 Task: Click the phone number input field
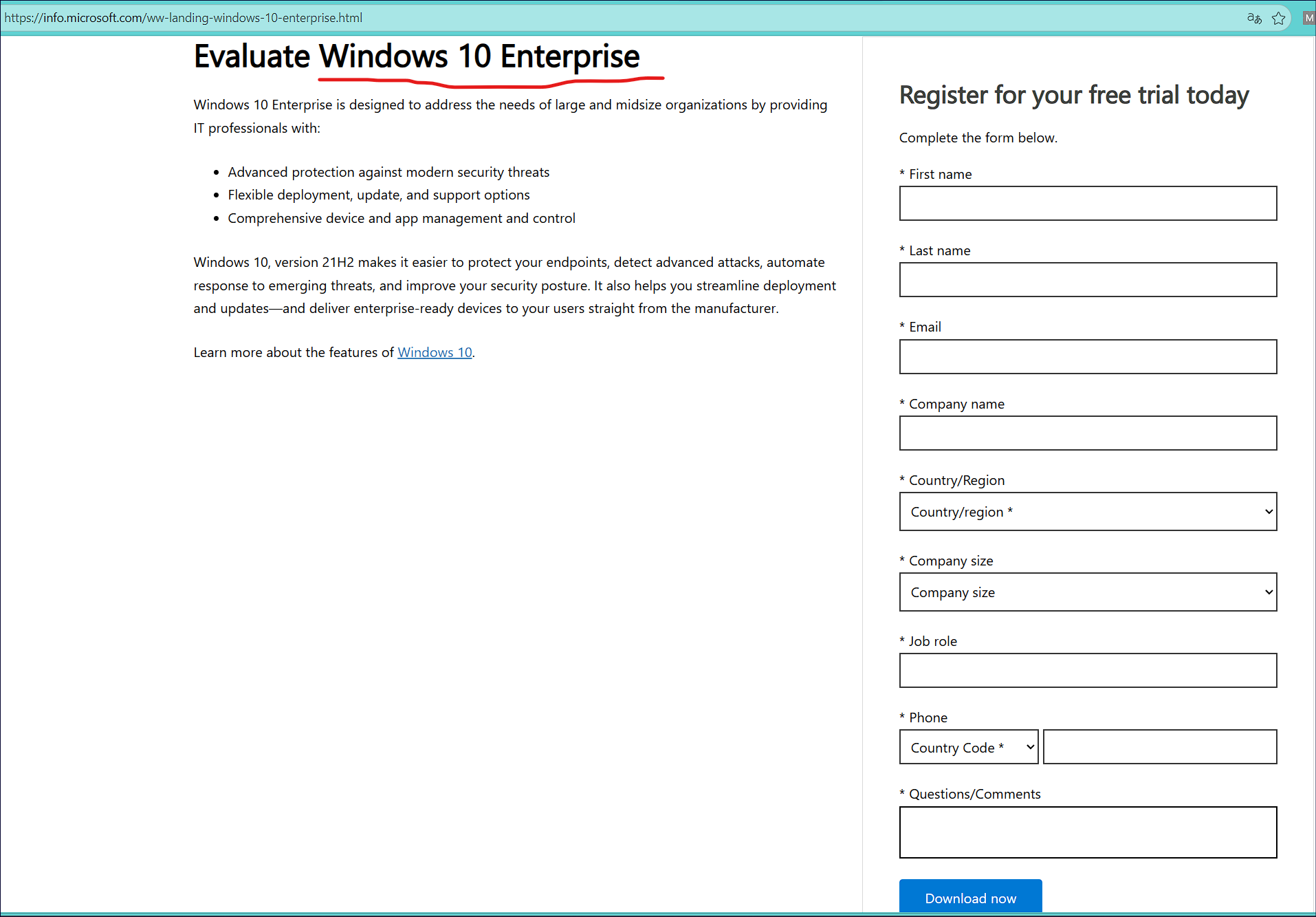1160,747
